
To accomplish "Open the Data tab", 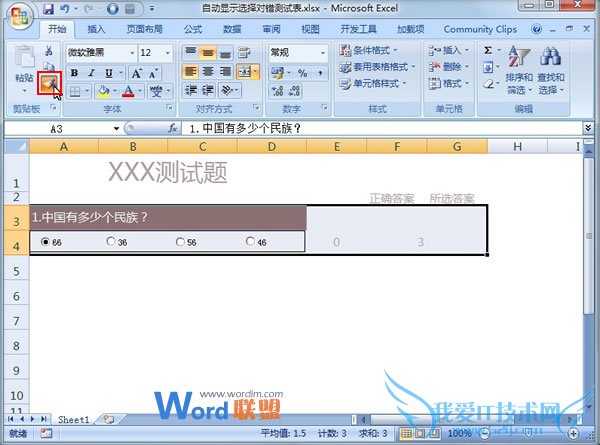I will (x=232, y=29).
